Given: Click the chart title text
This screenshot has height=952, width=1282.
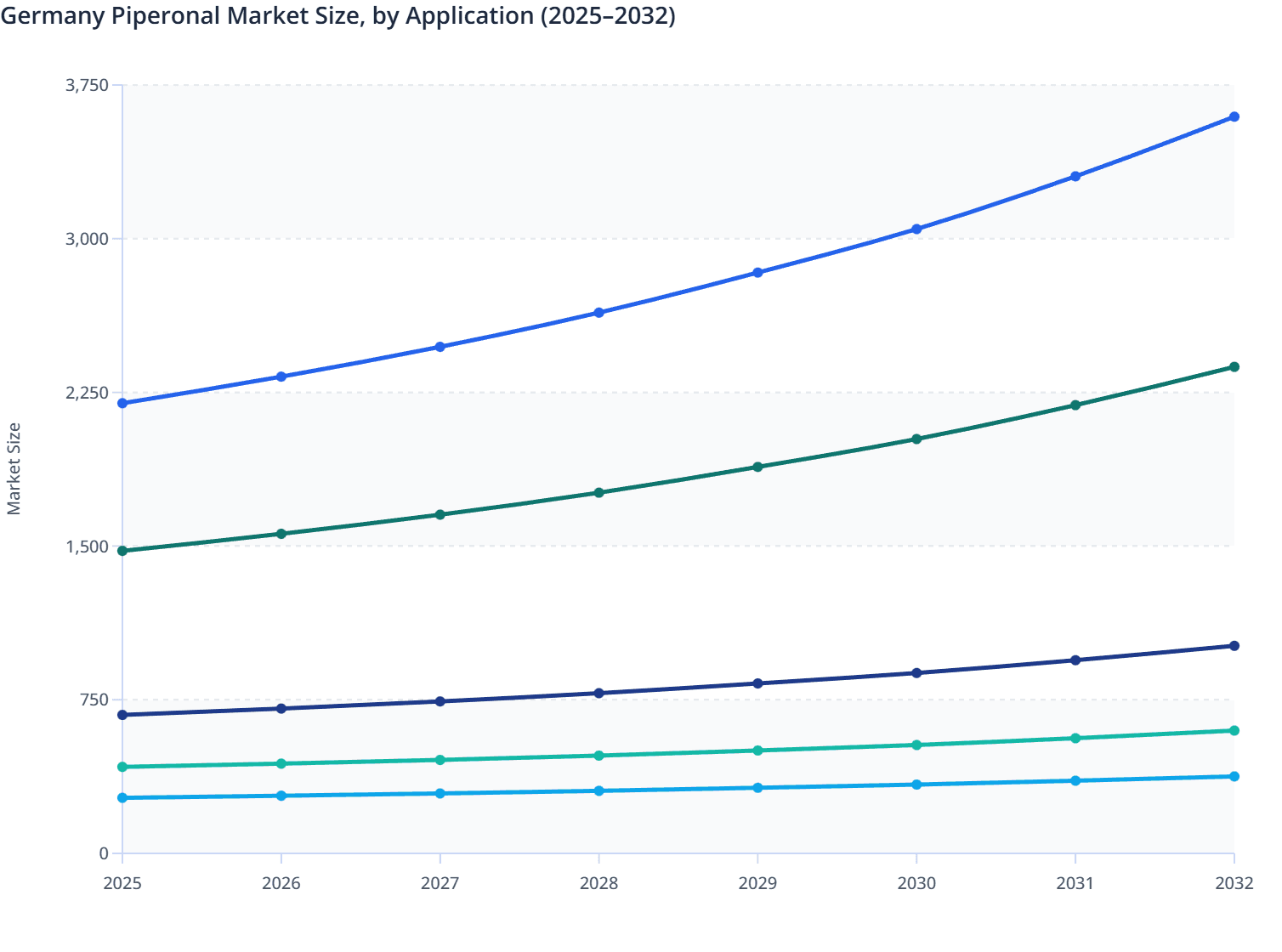Looking at the screenshot, I should (x=340, y=15).
